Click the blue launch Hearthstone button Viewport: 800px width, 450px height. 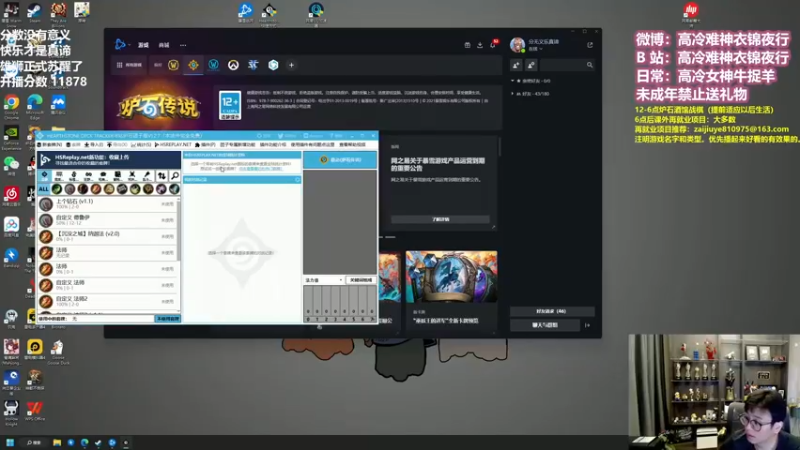click(340, 160)
